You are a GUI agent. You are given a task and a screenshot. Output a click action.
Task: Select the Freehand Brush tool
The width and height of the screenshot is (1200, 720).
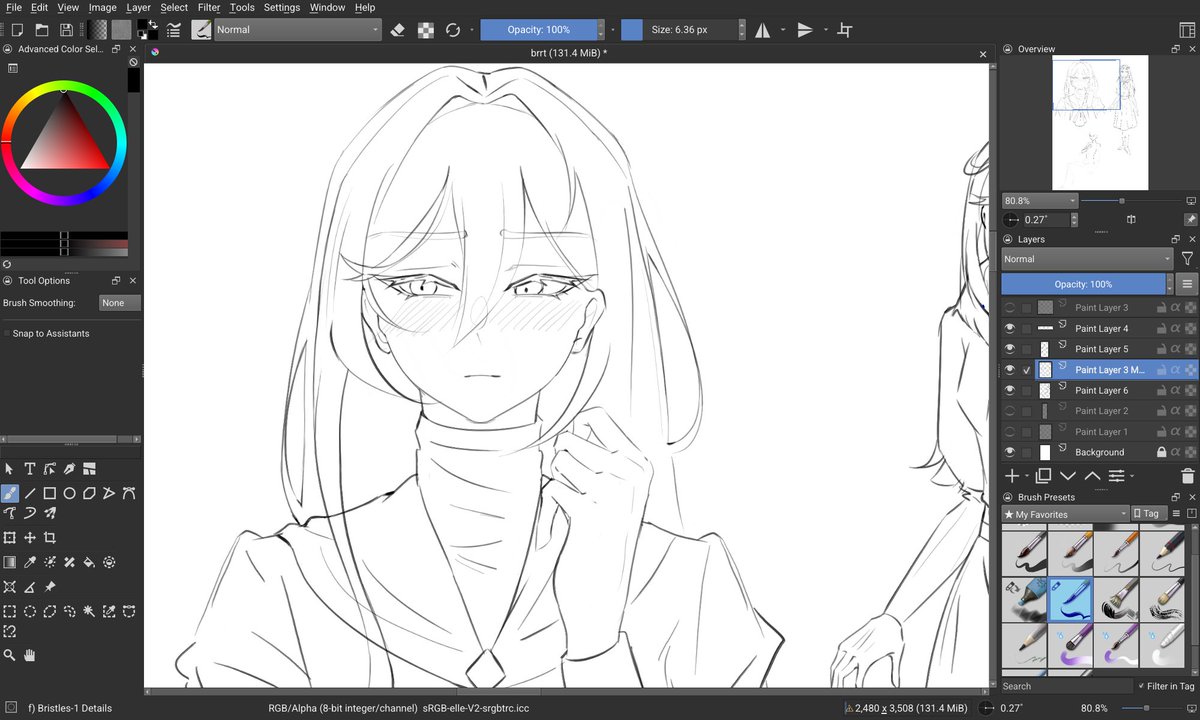pos(9,493)
